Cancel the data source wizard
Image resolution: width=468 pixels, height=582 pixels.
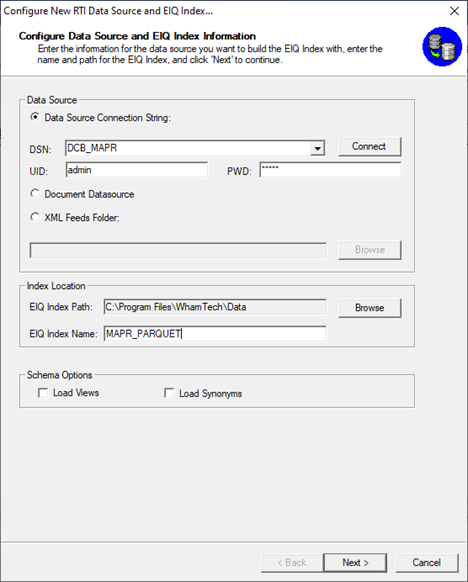[x=427, y=563]
